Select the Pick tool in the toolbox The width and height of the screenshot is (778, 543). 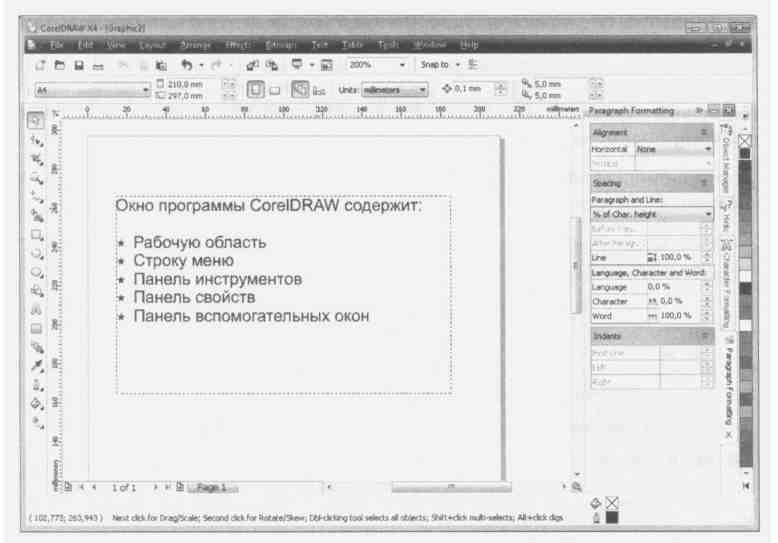36,120
